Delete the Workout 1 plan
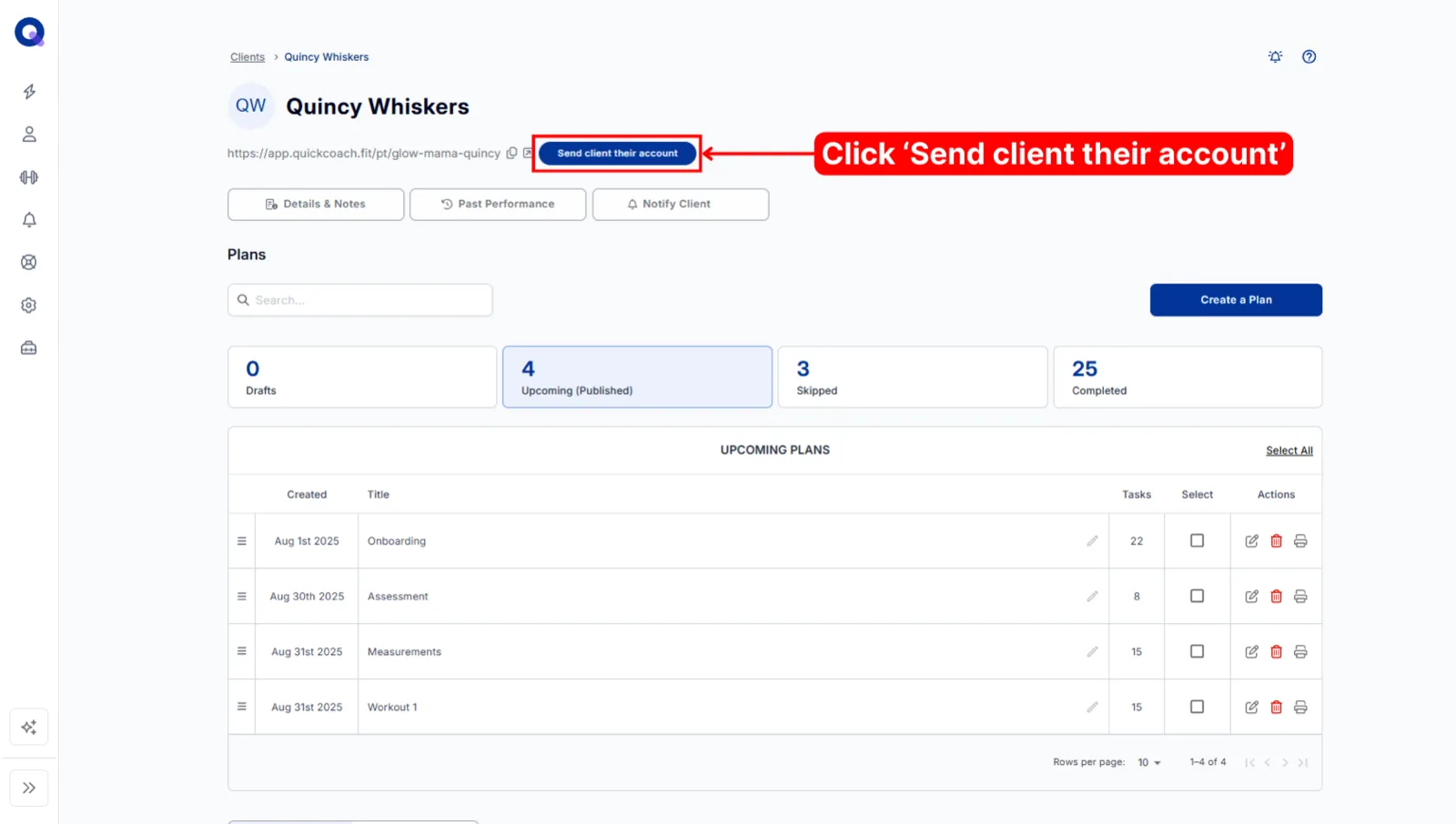This screenshot has height=824, width=1456. pos(1277,708)
